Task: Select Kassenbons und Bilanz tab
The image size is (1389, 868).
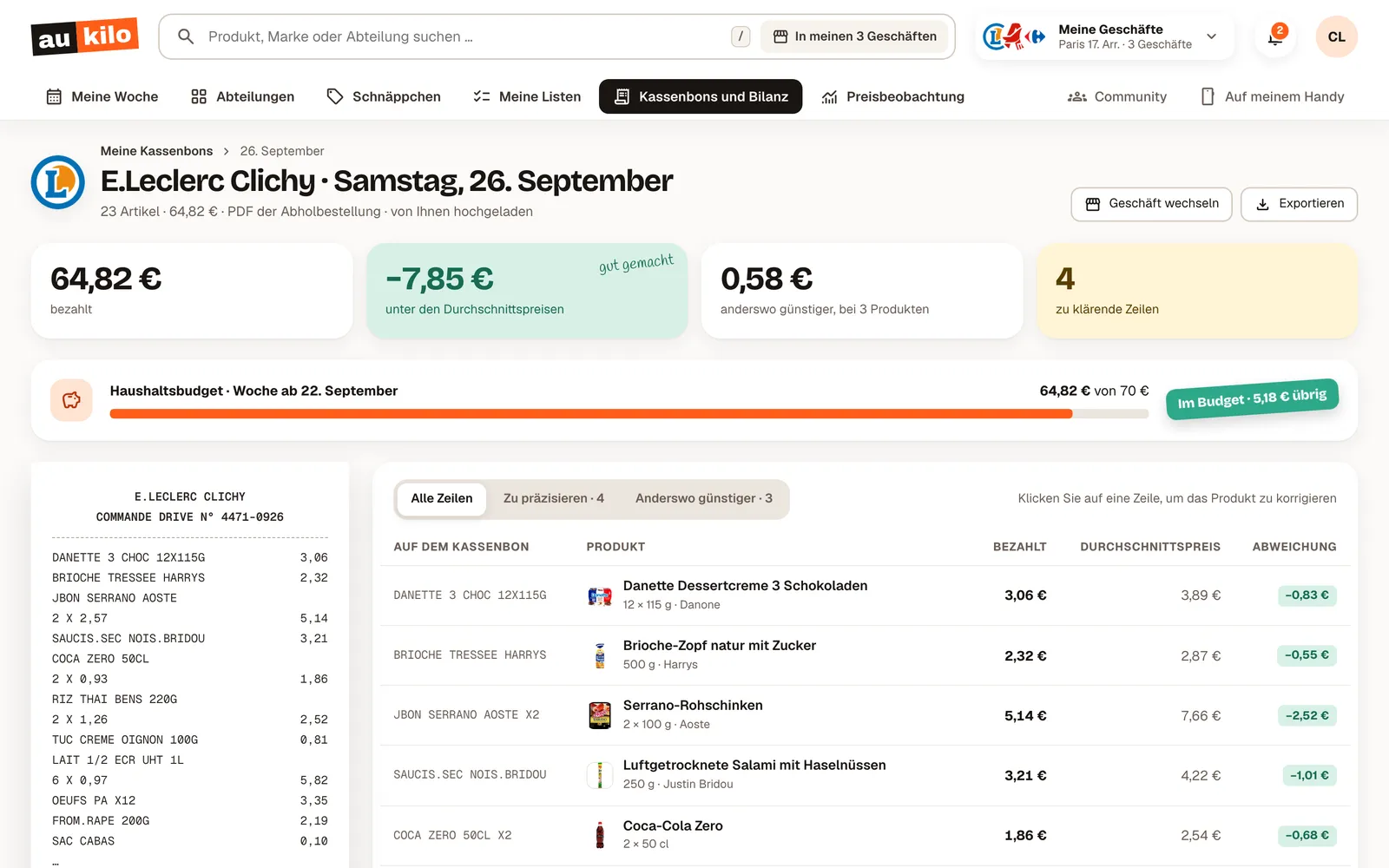Action: [x=701, y=96]
